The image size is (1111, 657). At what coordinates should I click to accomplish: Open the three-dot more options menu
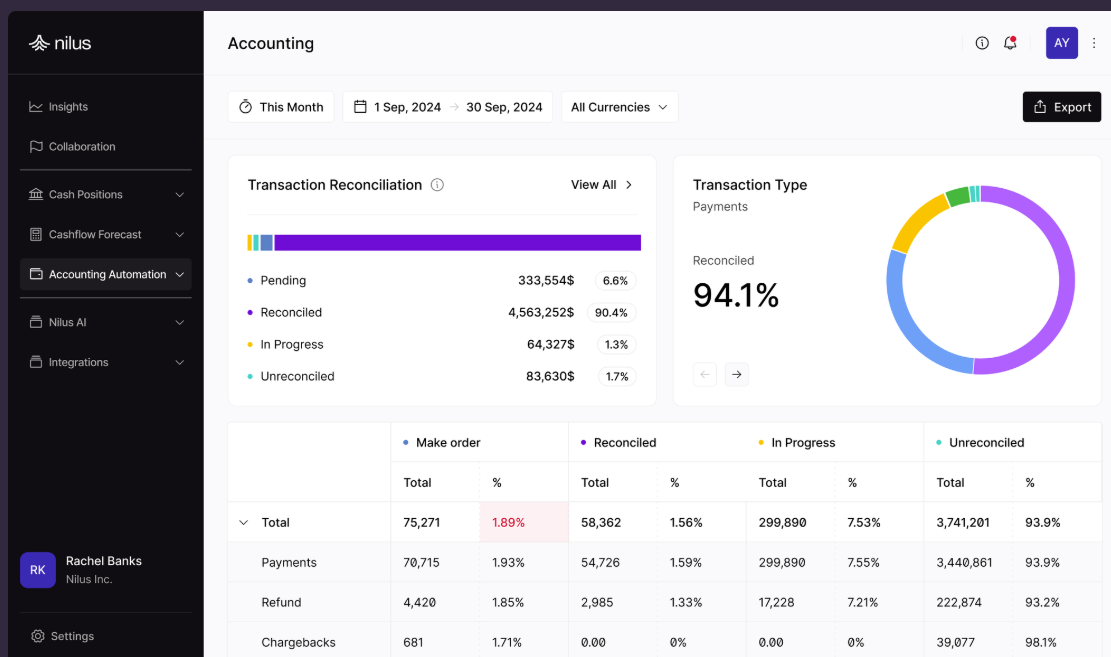(1094, 43)
